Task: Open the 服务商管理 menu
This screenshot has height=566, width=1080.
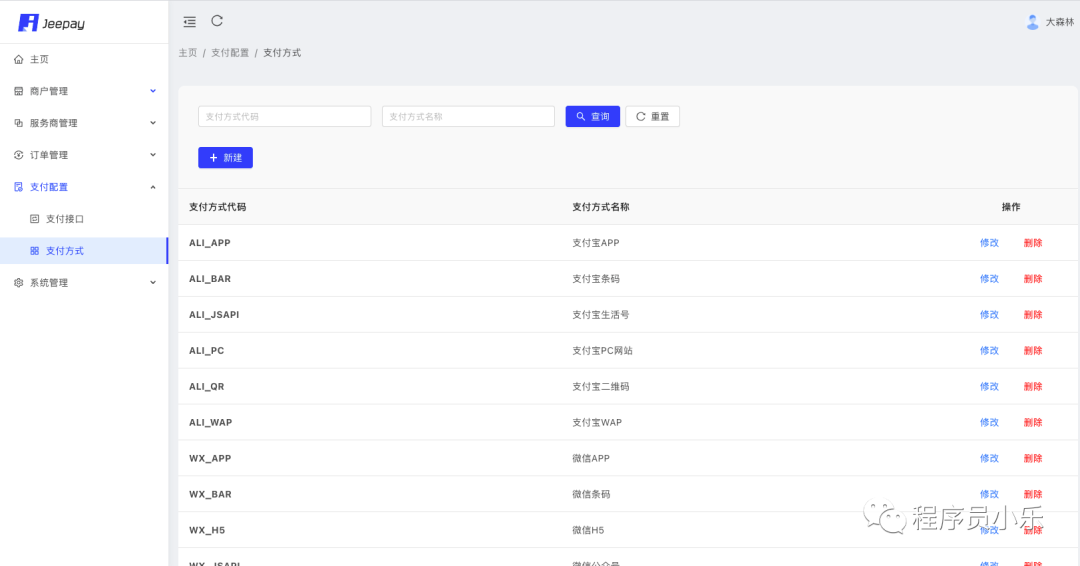Action: (84, 123)
